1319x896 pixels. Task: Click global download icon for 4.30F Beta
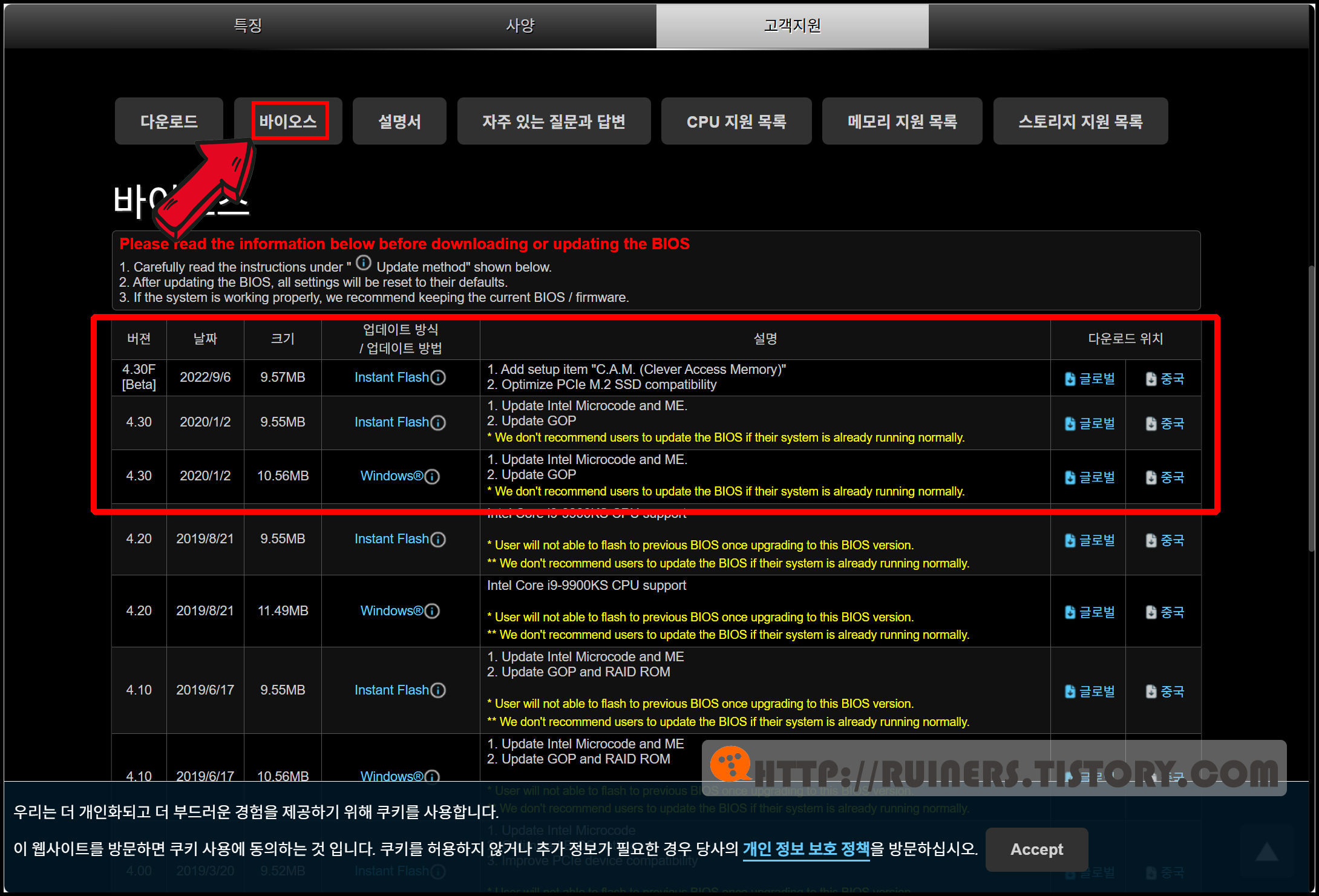(1070, 379)
